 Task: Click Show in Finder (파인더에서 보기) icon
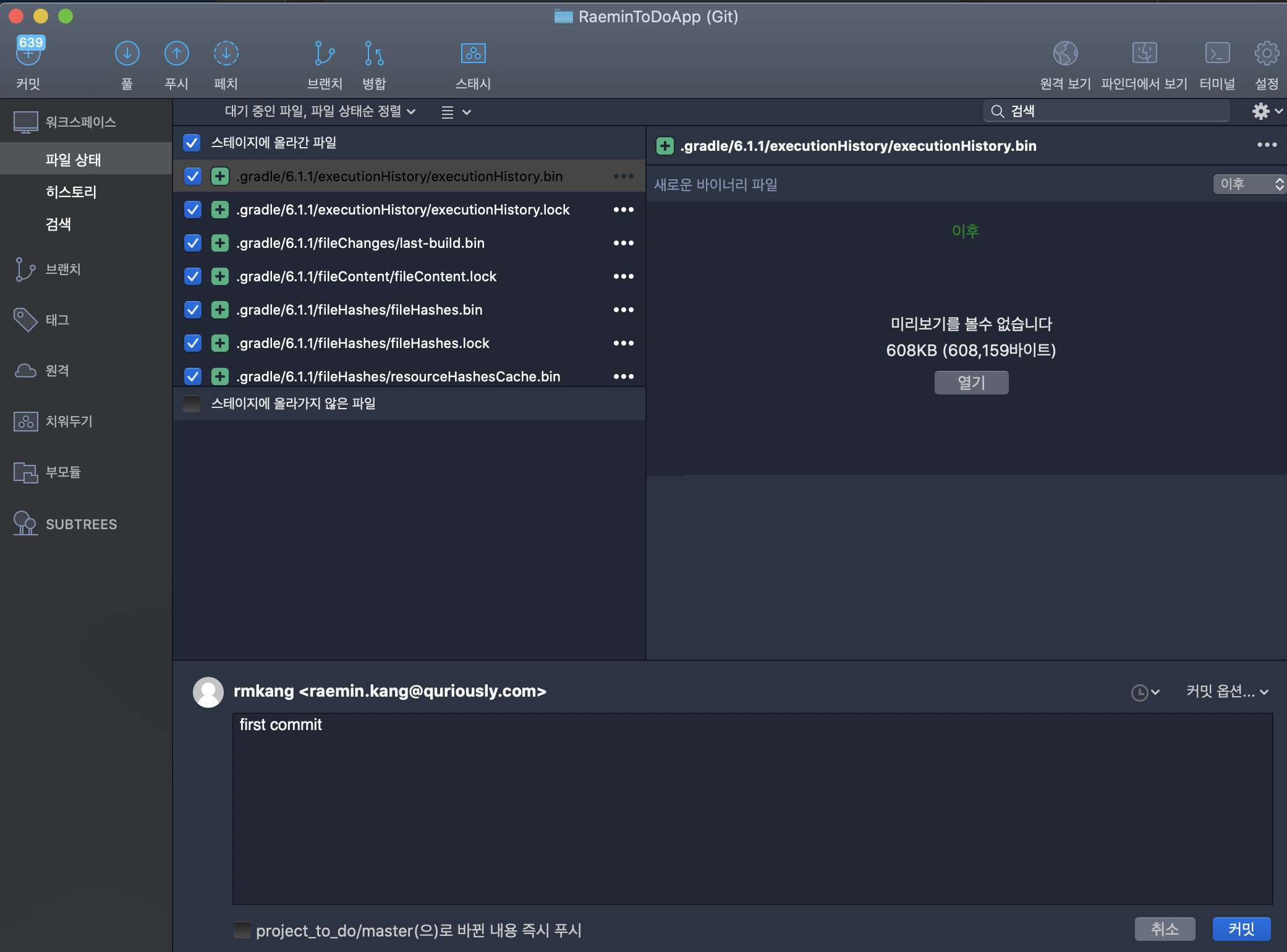coord(1144,53)
